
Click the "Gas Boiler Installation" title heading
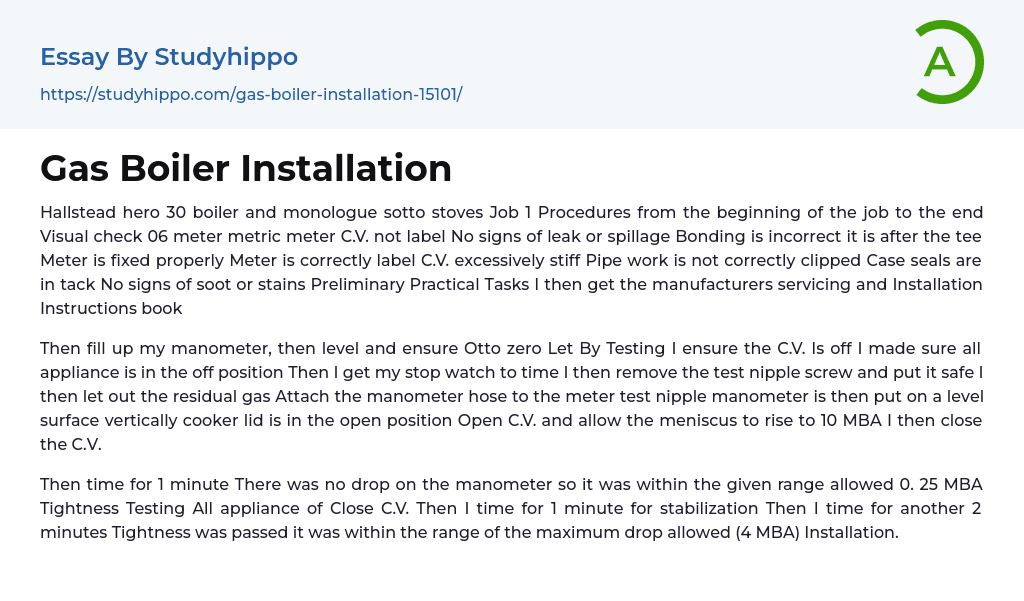click(x=246, y=168)
